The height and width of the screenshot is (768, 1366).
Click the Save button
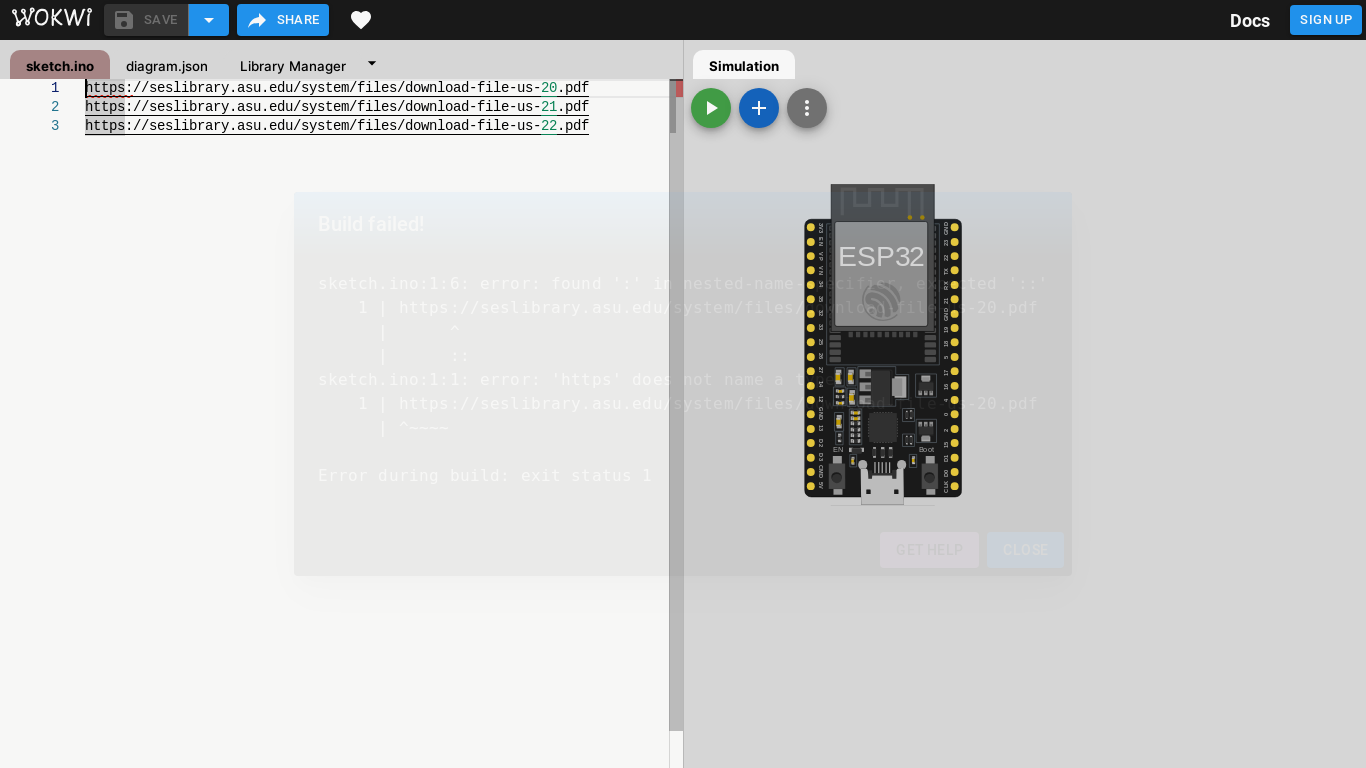pos(146,20)
